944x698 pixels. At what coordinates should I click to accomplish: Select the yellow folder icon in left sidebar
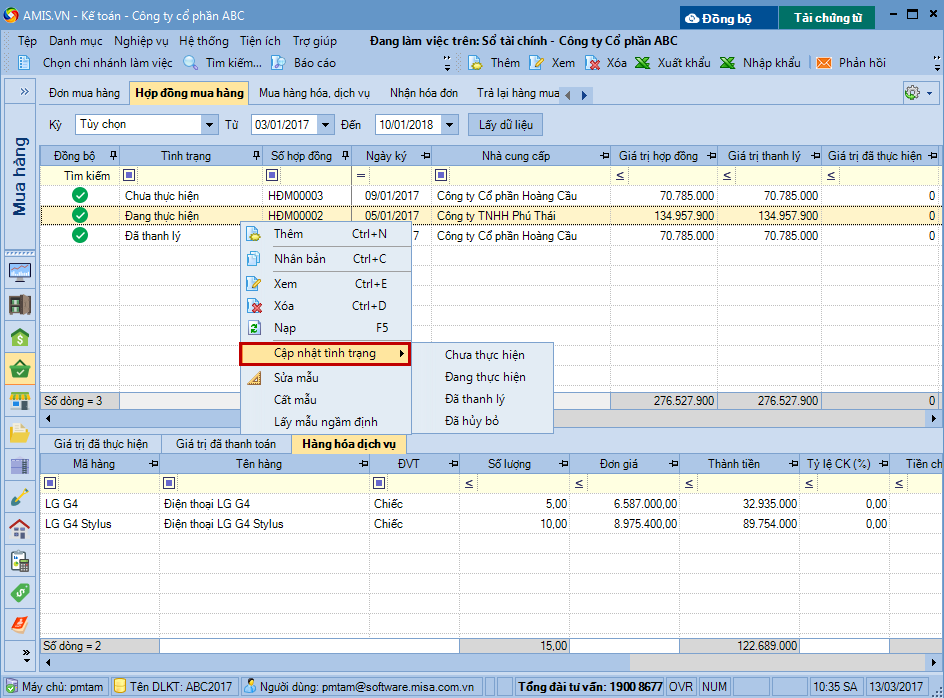[x=20, y=433]
